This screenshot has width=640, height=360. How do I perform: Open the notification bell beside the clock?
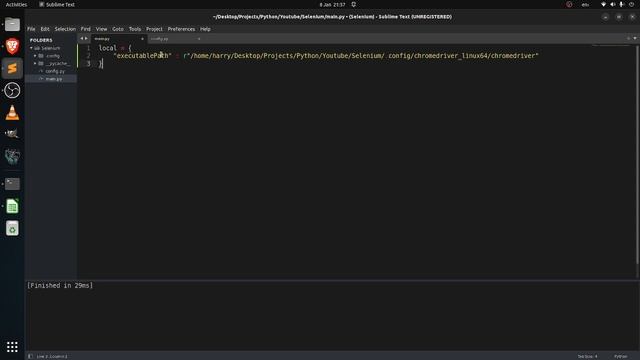[353, 4]
